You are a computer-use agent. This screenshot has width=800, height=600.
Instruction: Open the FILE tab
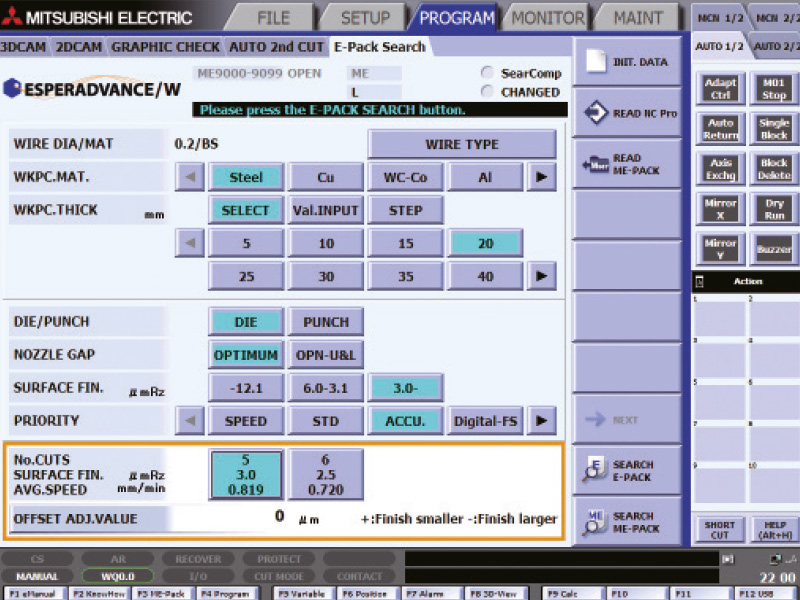pos(273,18)
